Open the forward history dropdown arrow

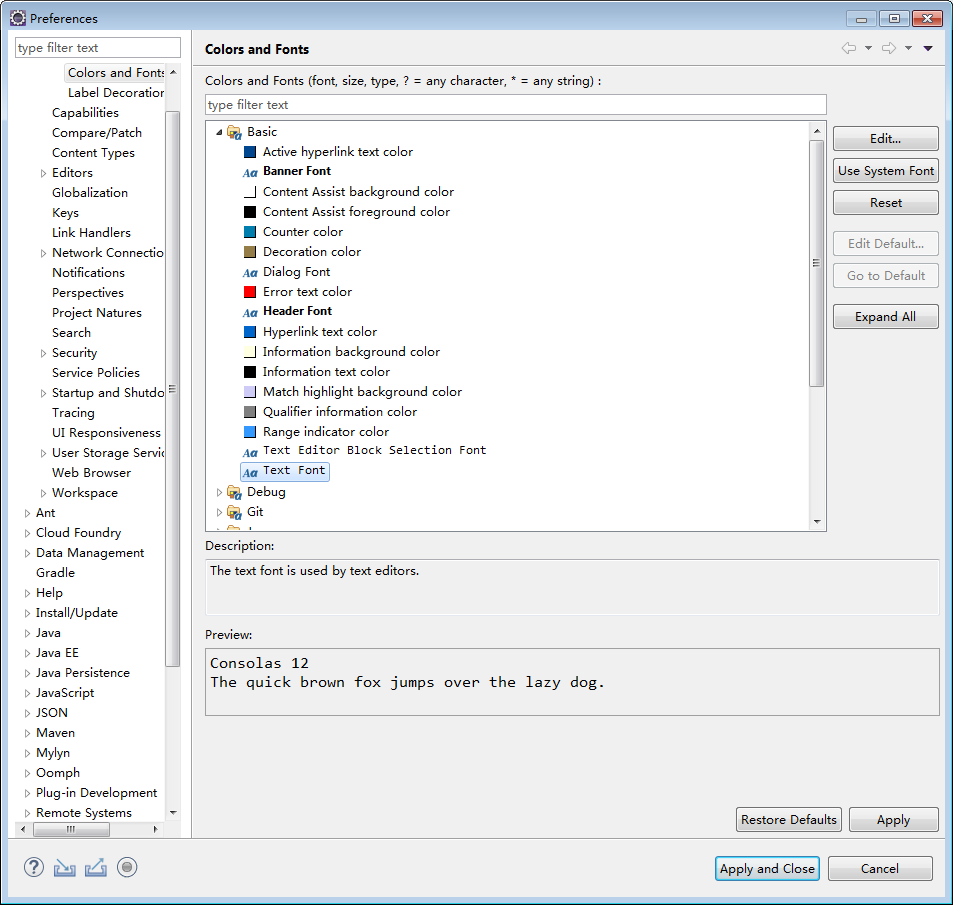click(908, 48)
